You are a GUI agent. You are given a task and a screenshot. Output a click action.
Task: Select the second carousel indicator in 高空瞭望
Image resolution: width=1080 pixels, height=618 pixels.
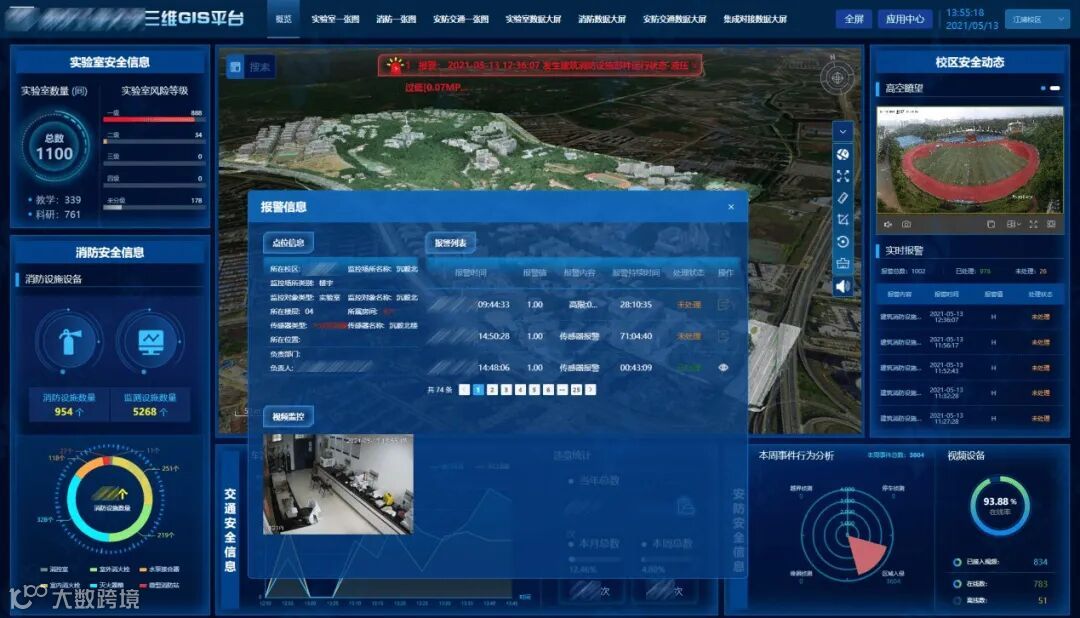(x=1055, y=88)
